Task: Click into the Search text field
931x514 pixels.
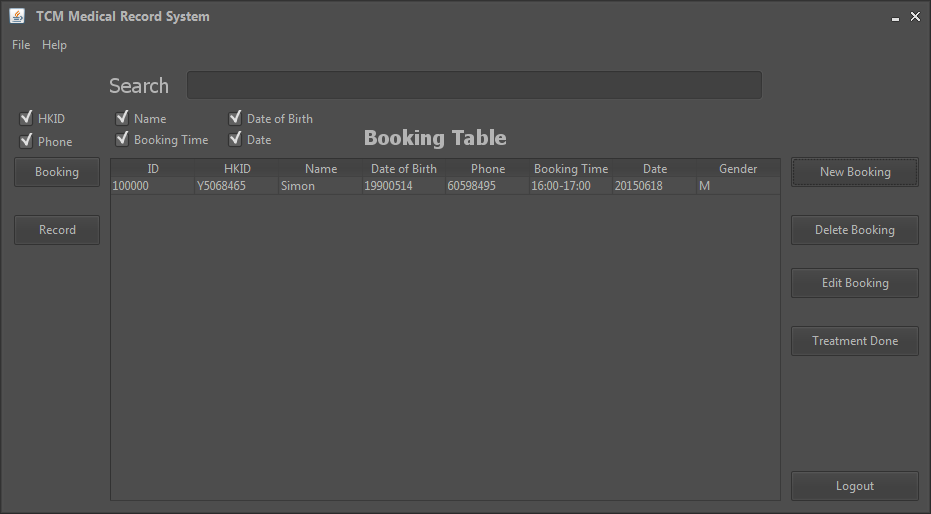Action: point(474,85)
